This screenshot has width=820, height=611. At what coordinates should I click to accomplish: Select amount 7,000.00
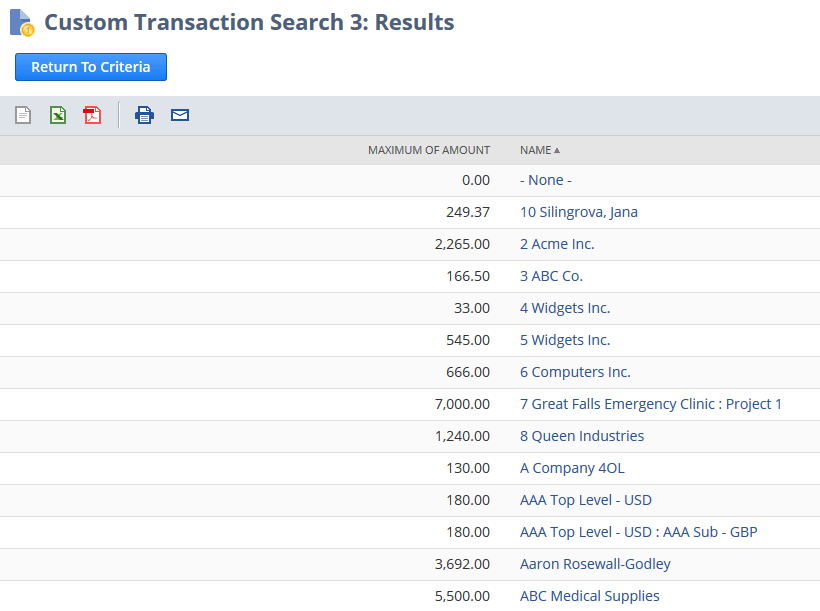coord(462,404)
